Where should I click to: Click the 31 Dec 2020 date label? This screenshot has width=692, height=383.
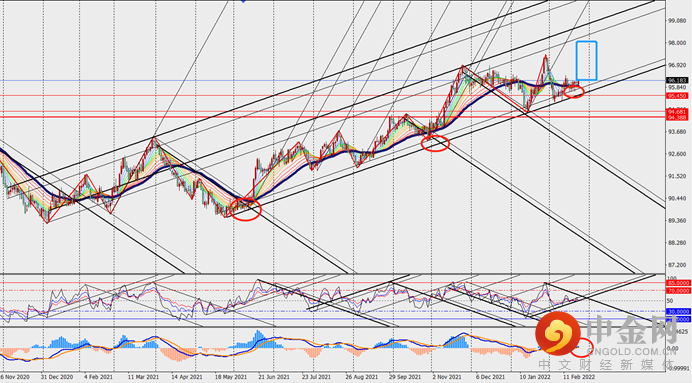coord(57,377)
